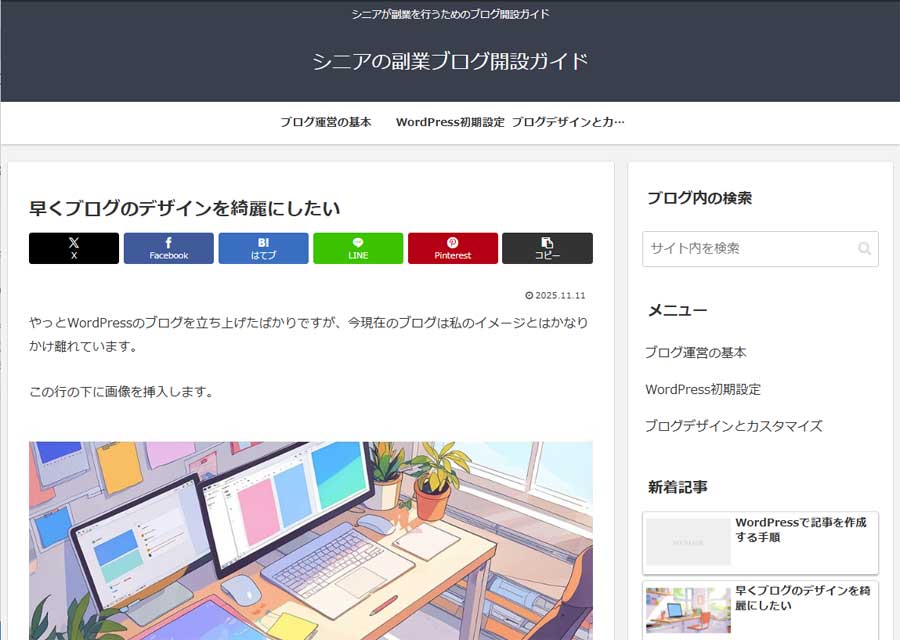Image resolution: width=900 pixels, height=640 pixels.
Task: Open WordPress初期設定 in the top navigation
Action: [452, 121]
